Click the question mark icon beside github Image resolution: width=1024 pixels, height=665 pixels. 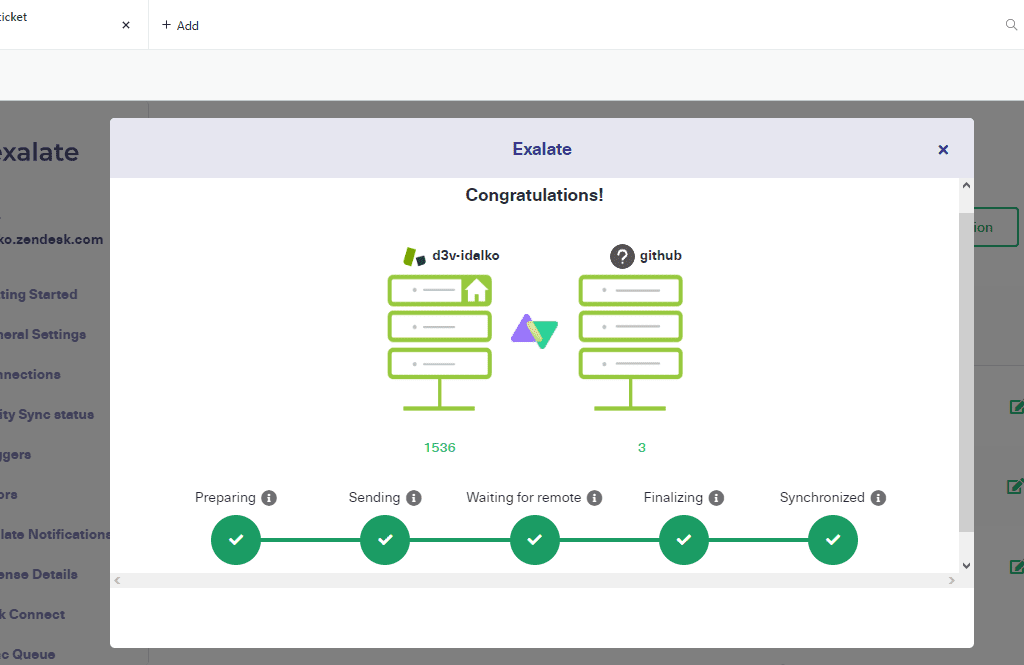622,256
